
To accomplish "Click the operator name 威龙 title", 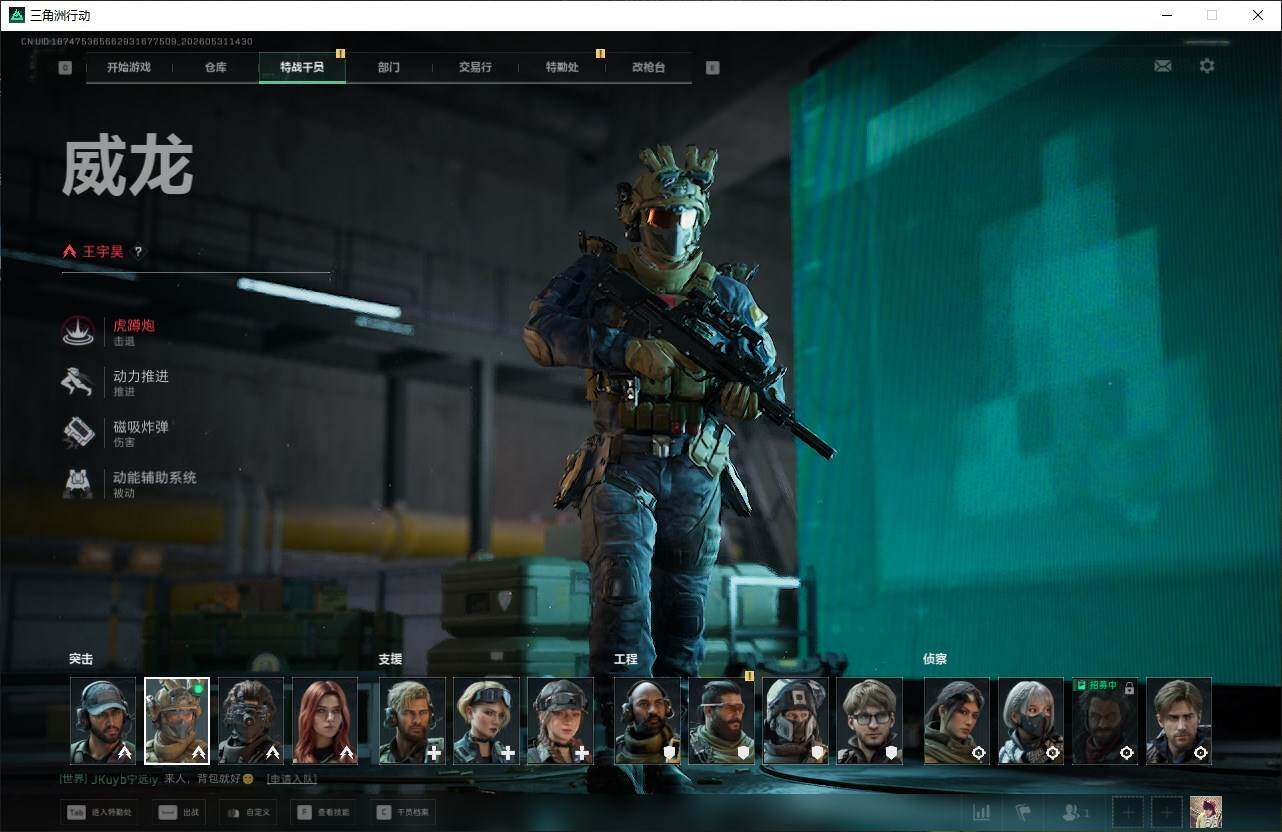I will coord(128,167).
